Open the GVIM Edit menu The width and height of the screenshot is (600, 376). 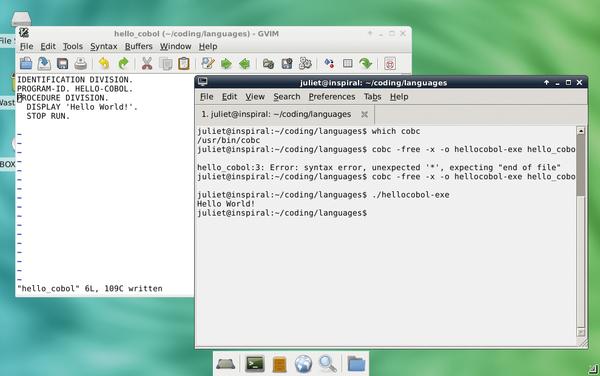tap(48, 46)
